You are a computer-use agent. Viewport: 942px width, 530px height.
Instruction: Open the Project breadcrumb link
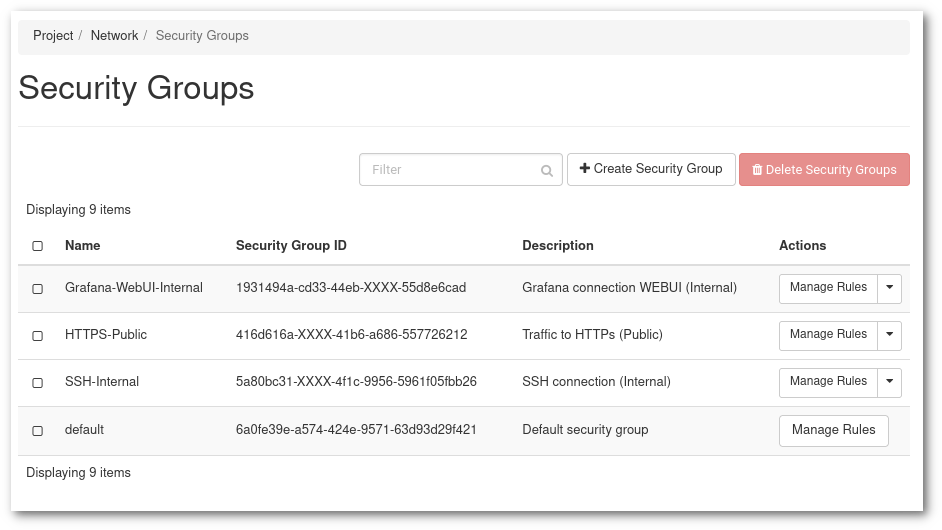[53, 36]
